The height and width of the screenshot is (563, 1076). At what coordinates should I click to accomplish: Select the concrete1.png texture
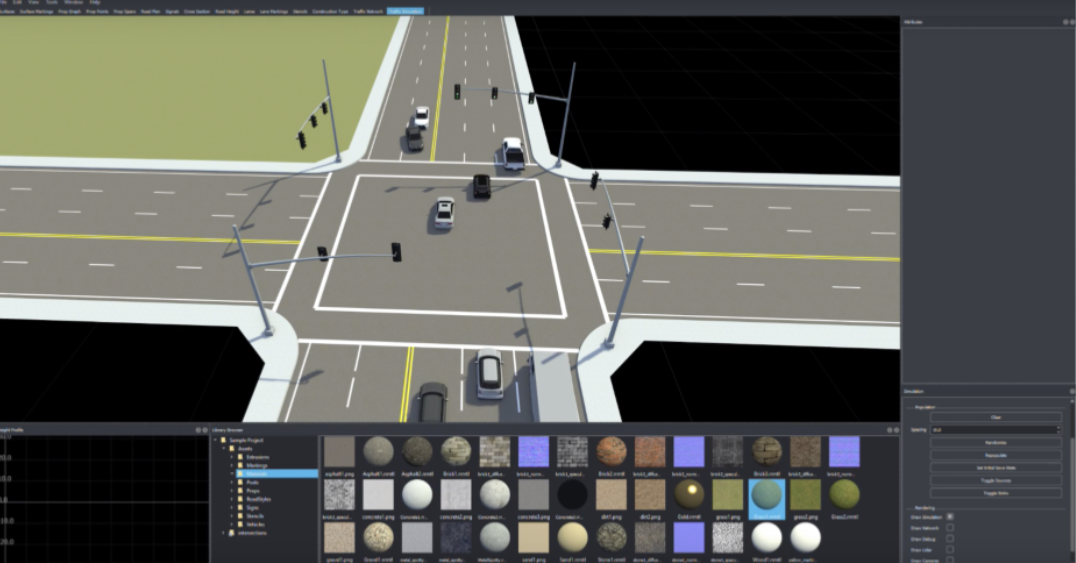point(378,494)
